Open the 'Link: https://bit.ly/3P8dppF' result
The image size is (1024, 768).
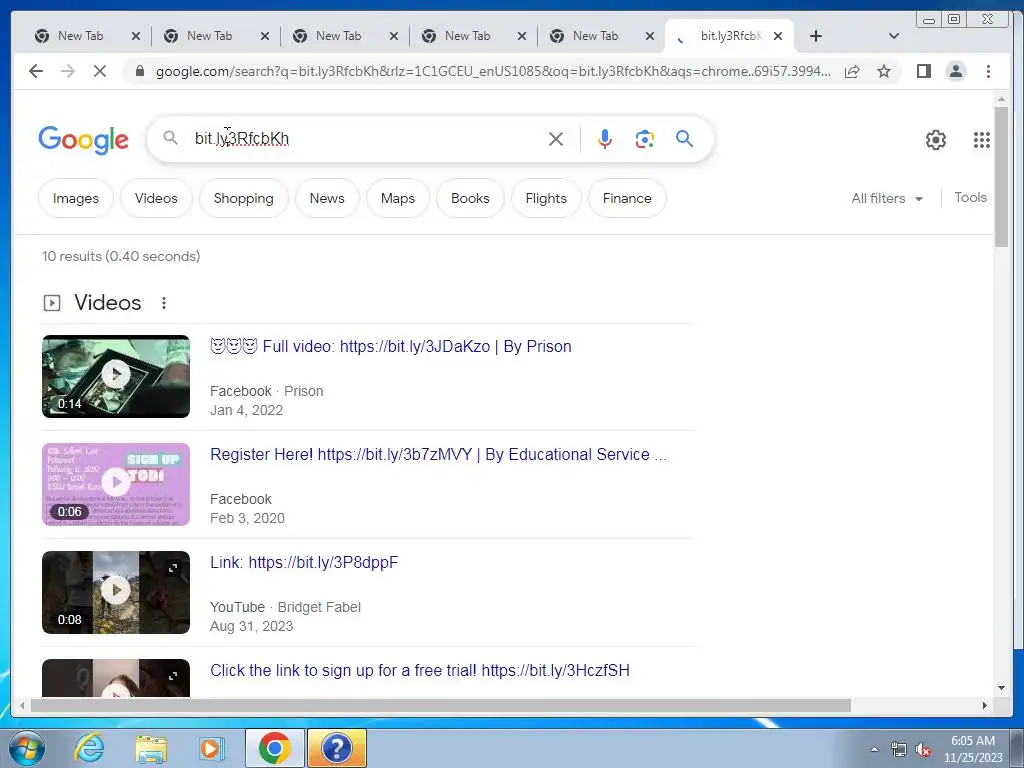point(304,562)
